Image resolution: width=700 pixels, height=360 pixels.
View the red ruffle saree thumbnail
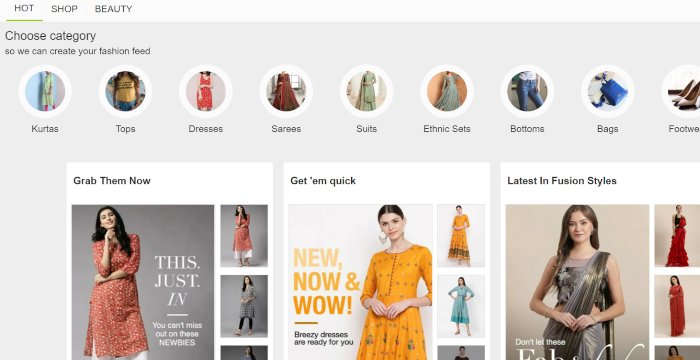pyautogui.click(x=677, y=236)
